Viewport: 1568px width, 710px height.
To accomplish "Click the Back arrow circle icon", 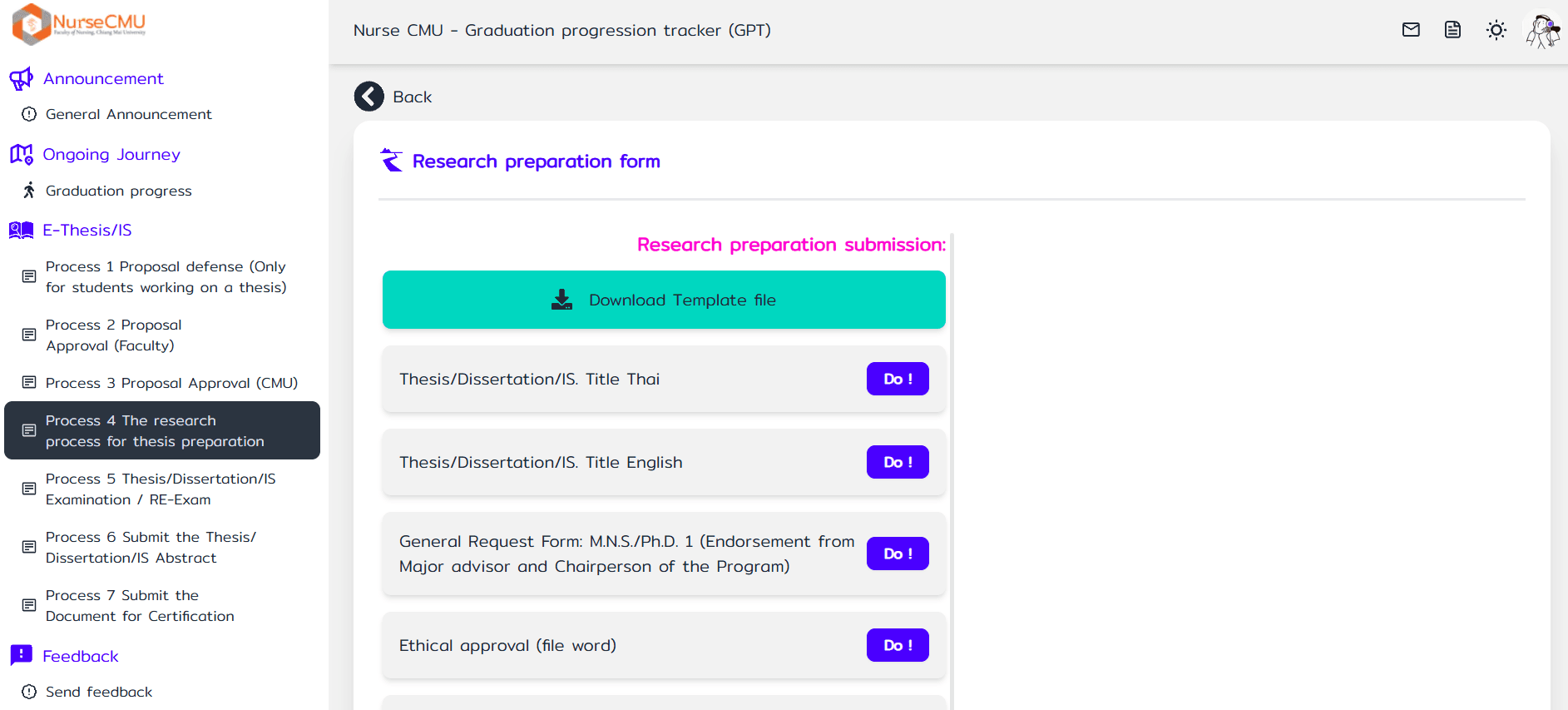I will tap(369, 97).
